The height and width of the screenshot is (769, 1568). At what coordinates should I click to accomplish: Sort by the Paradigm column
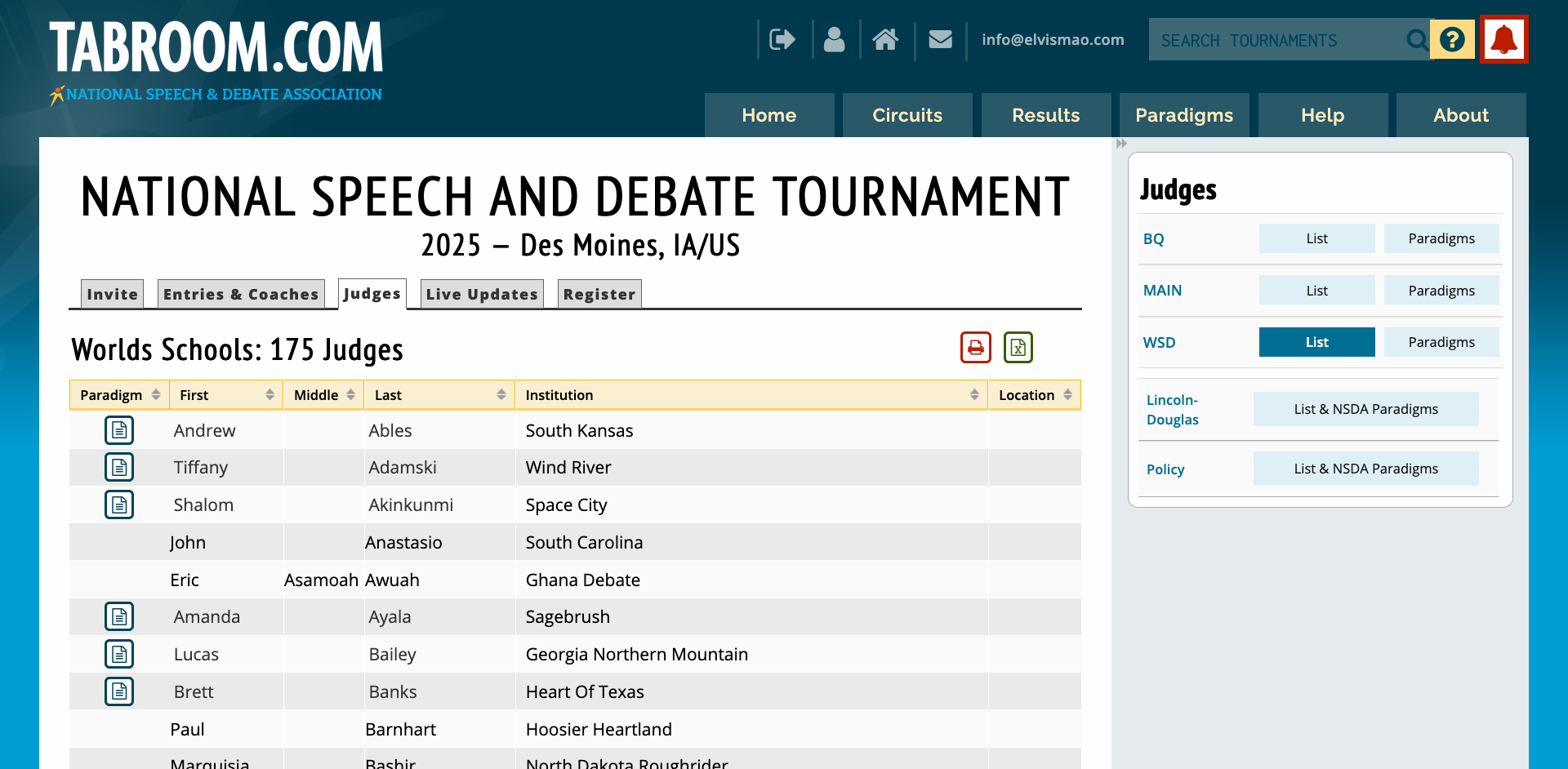pyautogui.click(x=119, y=395)
